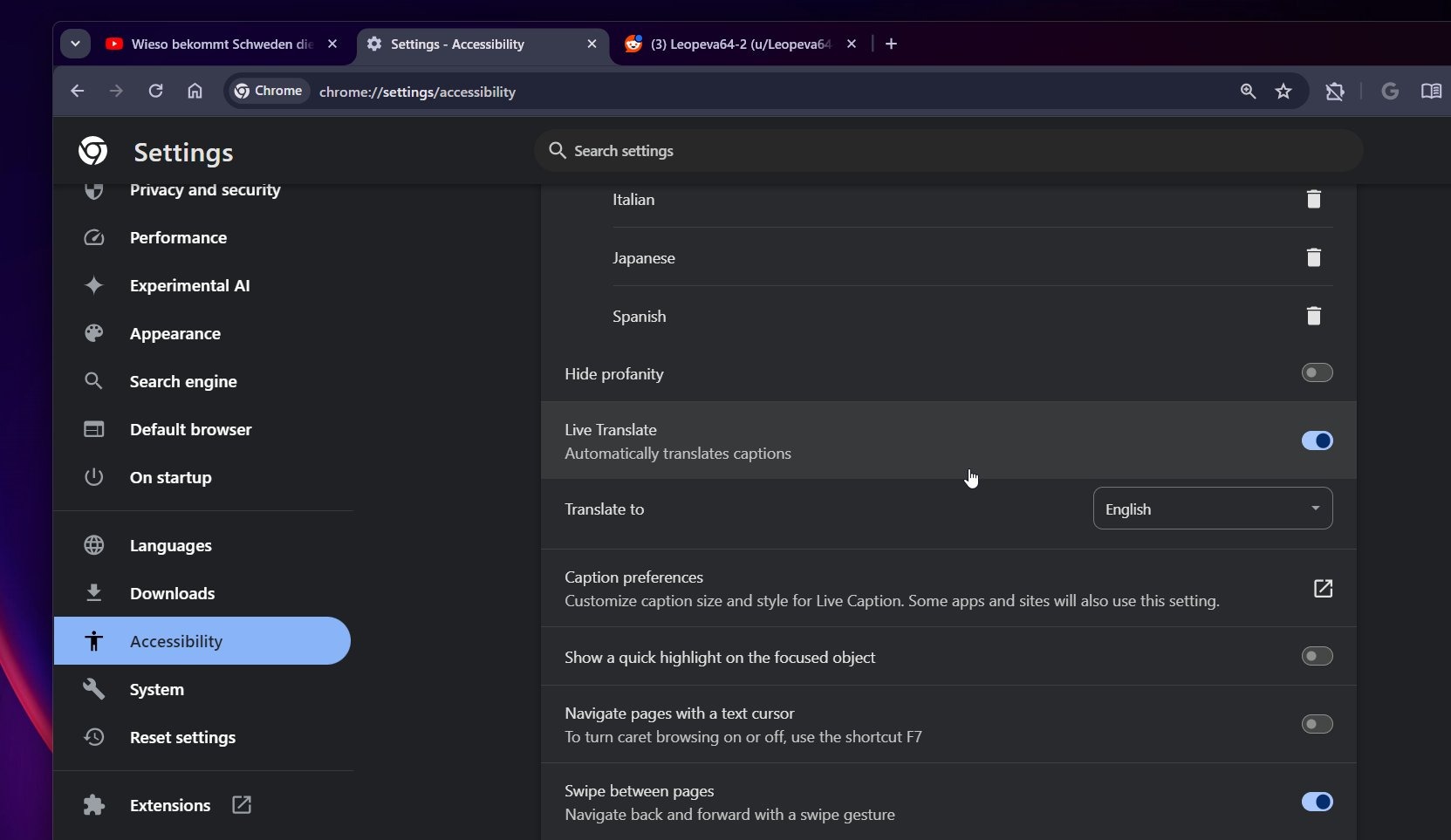This screenshot has width=1451, height=840.
Task: Expand the tab search dropdown arrow
Action: click(76, 44)
